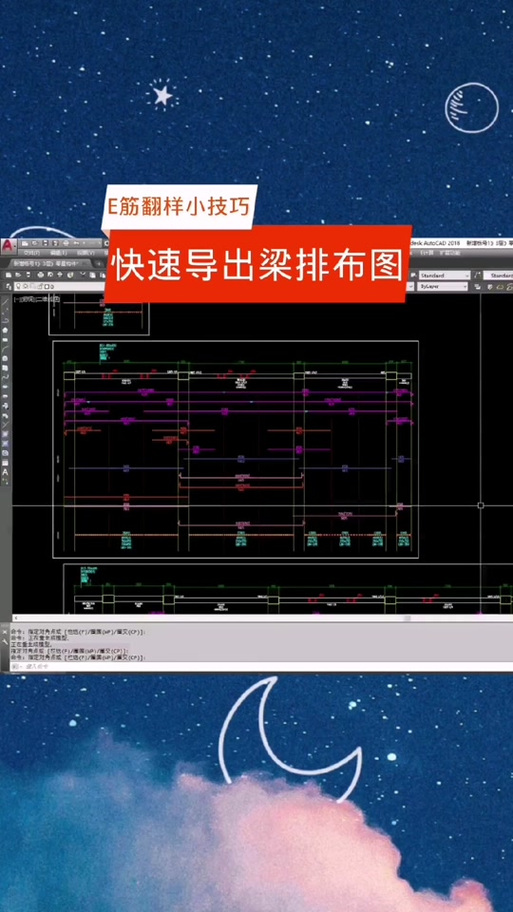Open the 视图(V) menu

[86, 253]
